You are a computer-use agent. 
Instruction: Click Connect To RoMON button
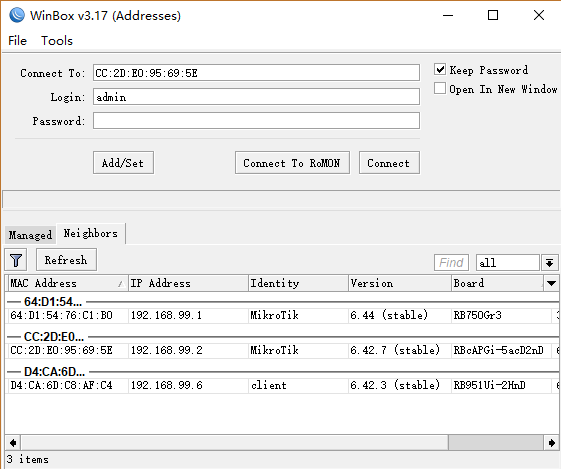pyautogui.click(x=292, y=163)
